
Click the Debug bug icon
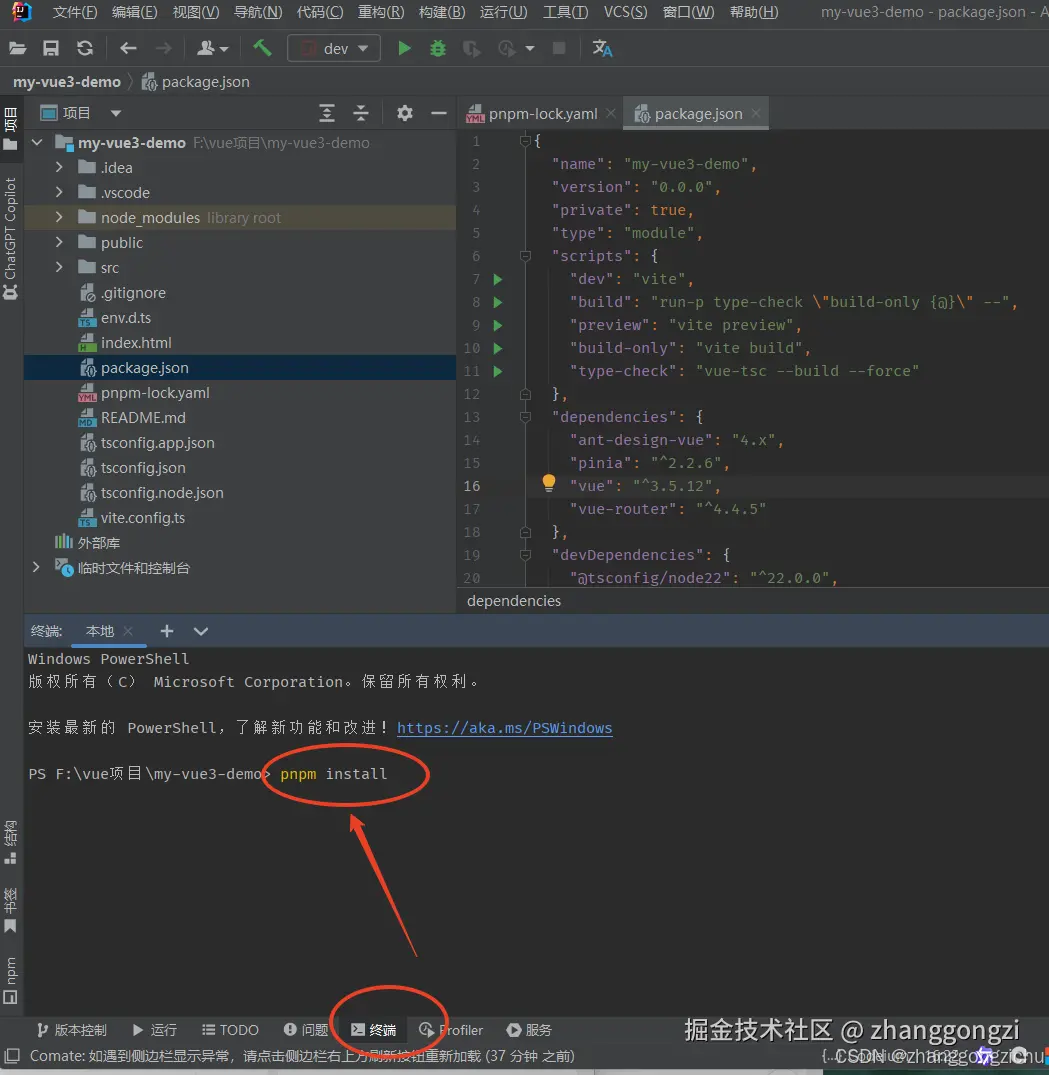(437, 48)
